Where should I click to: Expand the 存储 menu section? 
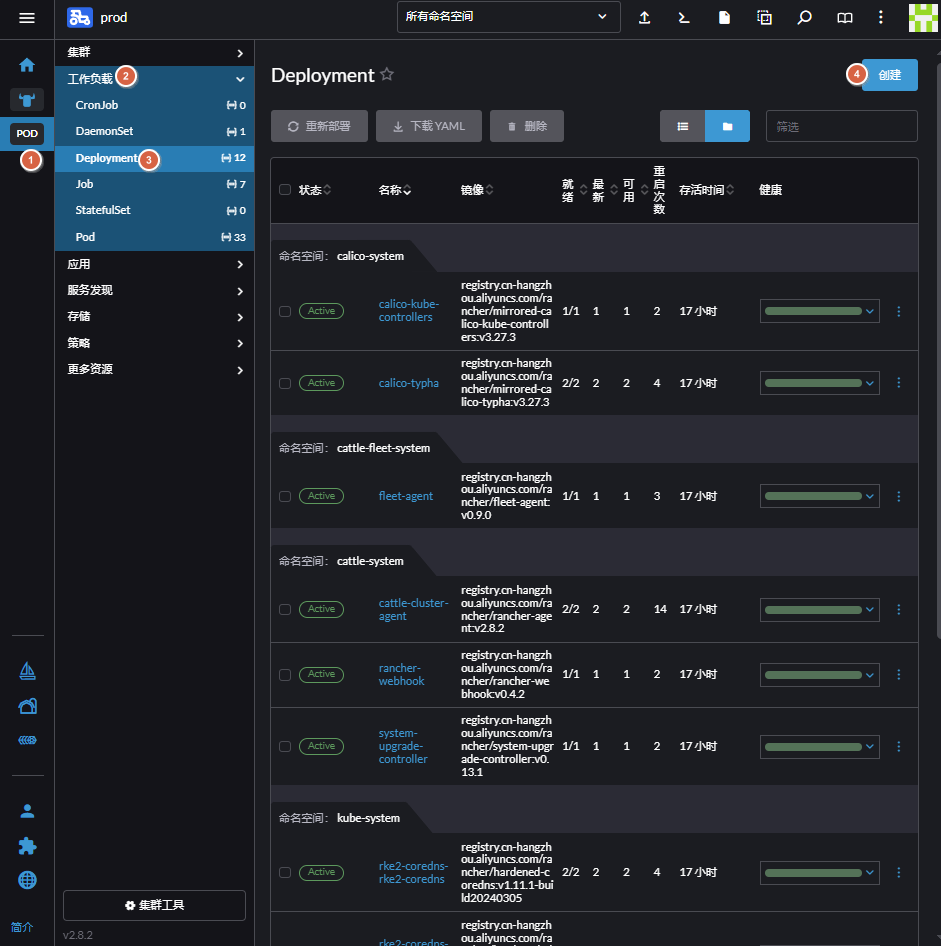154,316
